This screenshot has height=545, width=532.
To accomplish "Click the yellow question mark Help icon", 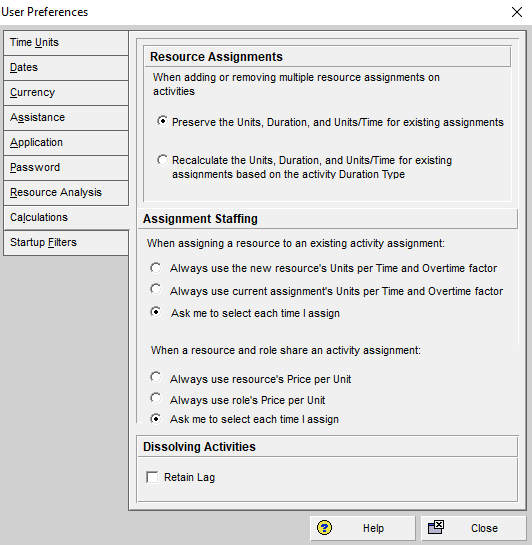I will point(324,528).
